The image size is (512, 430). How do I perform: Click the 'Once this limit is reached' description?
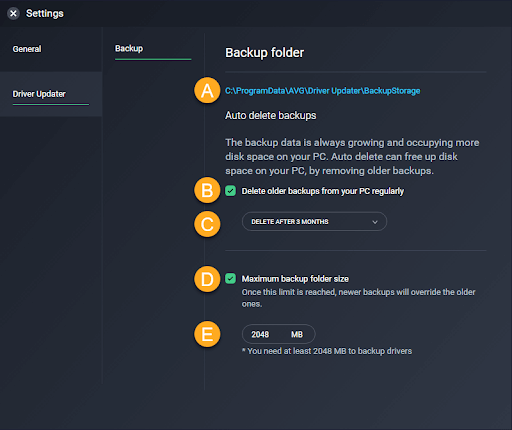358,298
